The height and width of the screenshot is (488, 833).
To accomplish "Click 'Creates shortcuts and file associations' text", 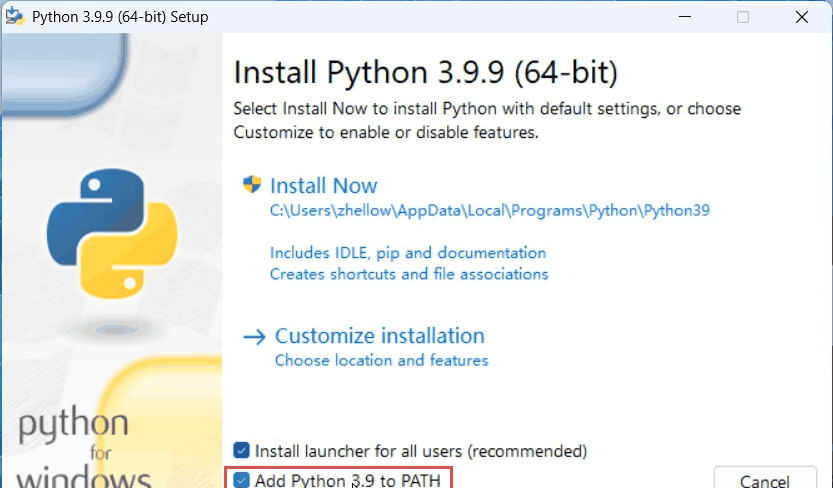I will [409, 274].
